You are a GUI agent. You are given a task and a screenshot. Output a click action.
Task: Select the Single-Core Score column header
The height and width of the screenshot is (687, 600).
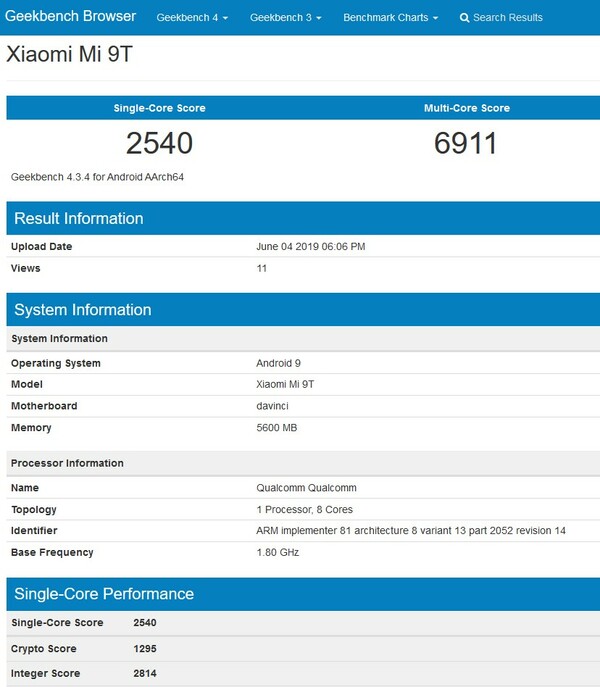(x=159, y=108)
